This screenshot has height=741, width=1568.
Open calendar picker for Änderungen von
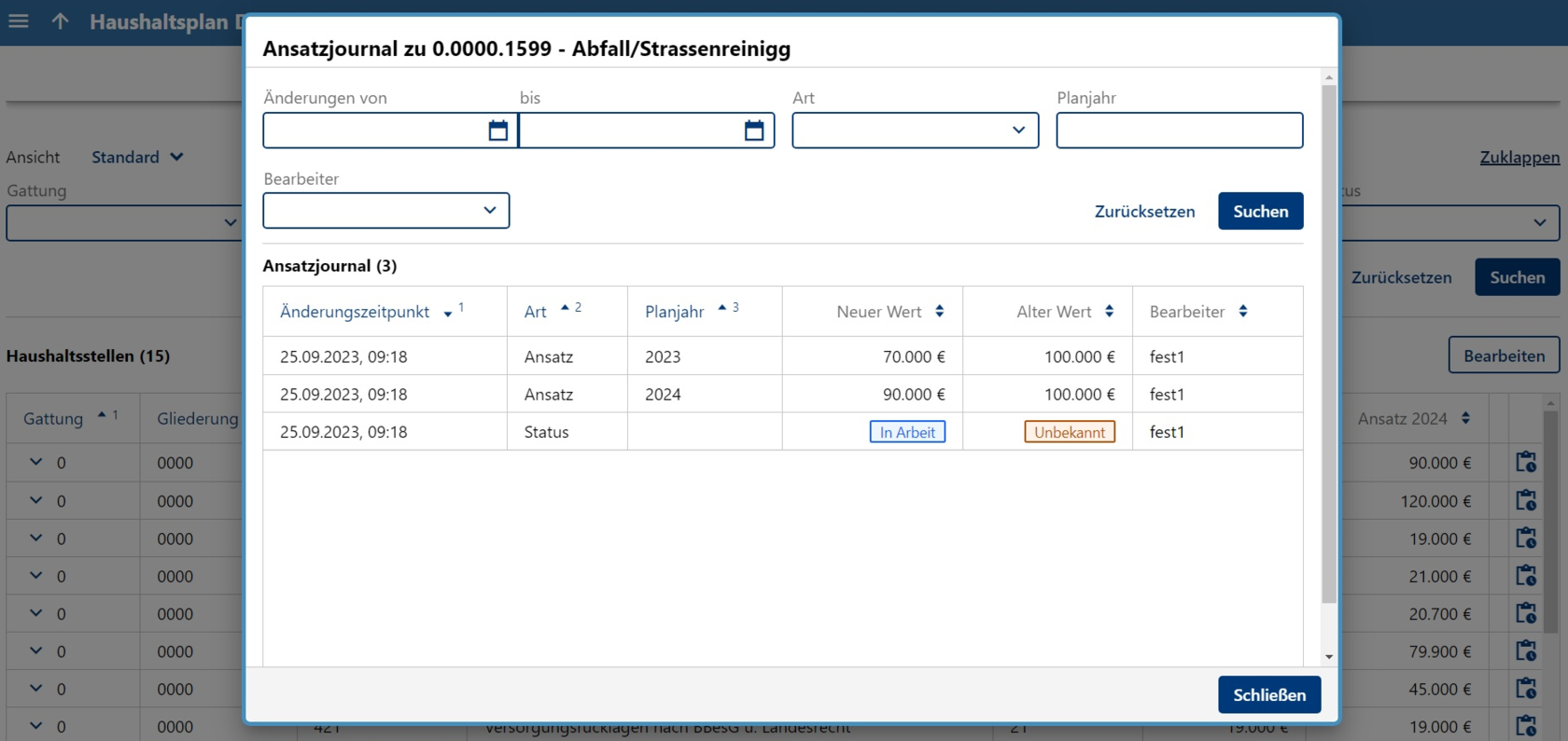pyautogui.click(x=497, y=131)
